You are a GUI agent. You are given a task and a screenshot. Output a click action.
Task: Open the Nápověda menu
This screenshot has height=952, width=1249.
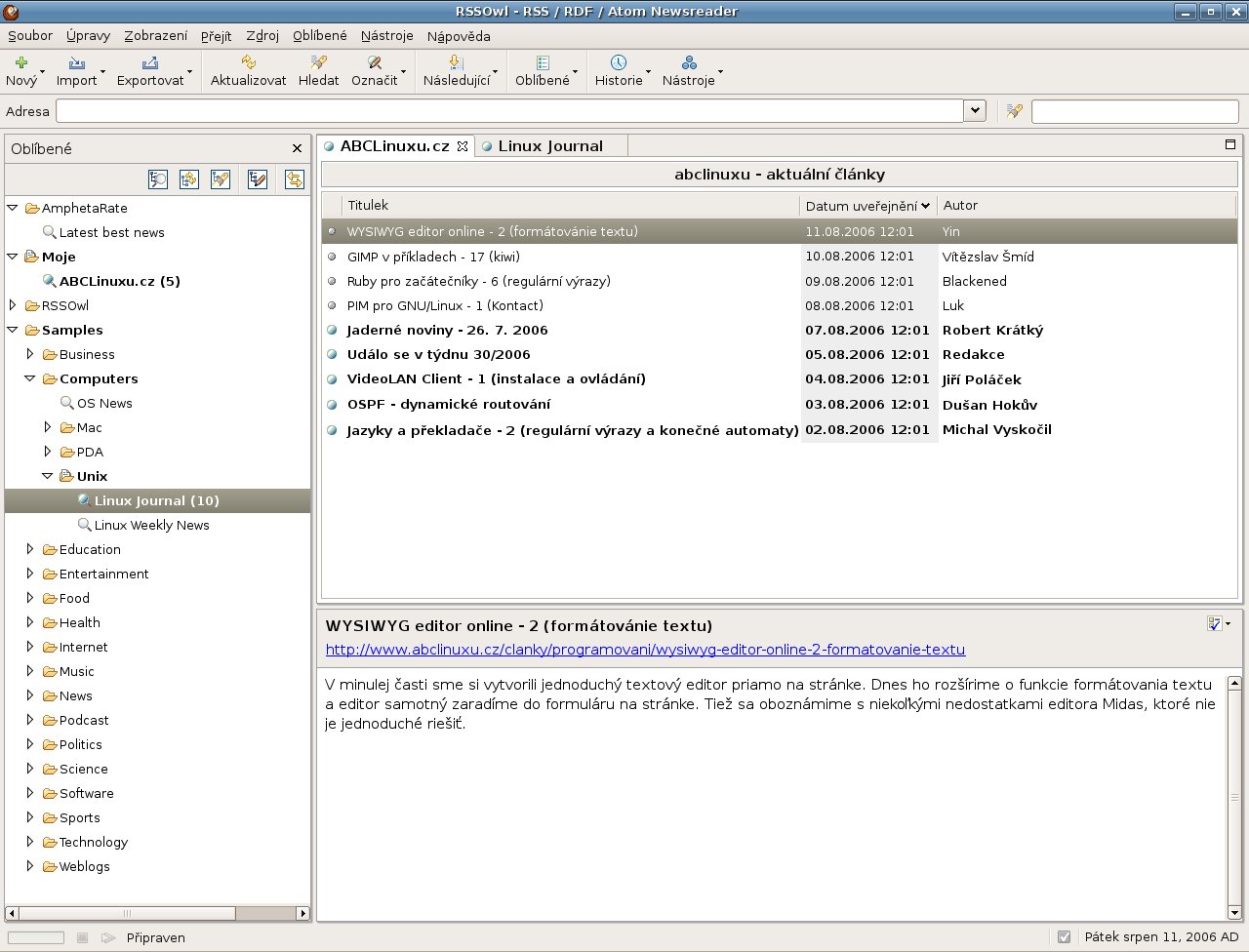pos(459,36)
